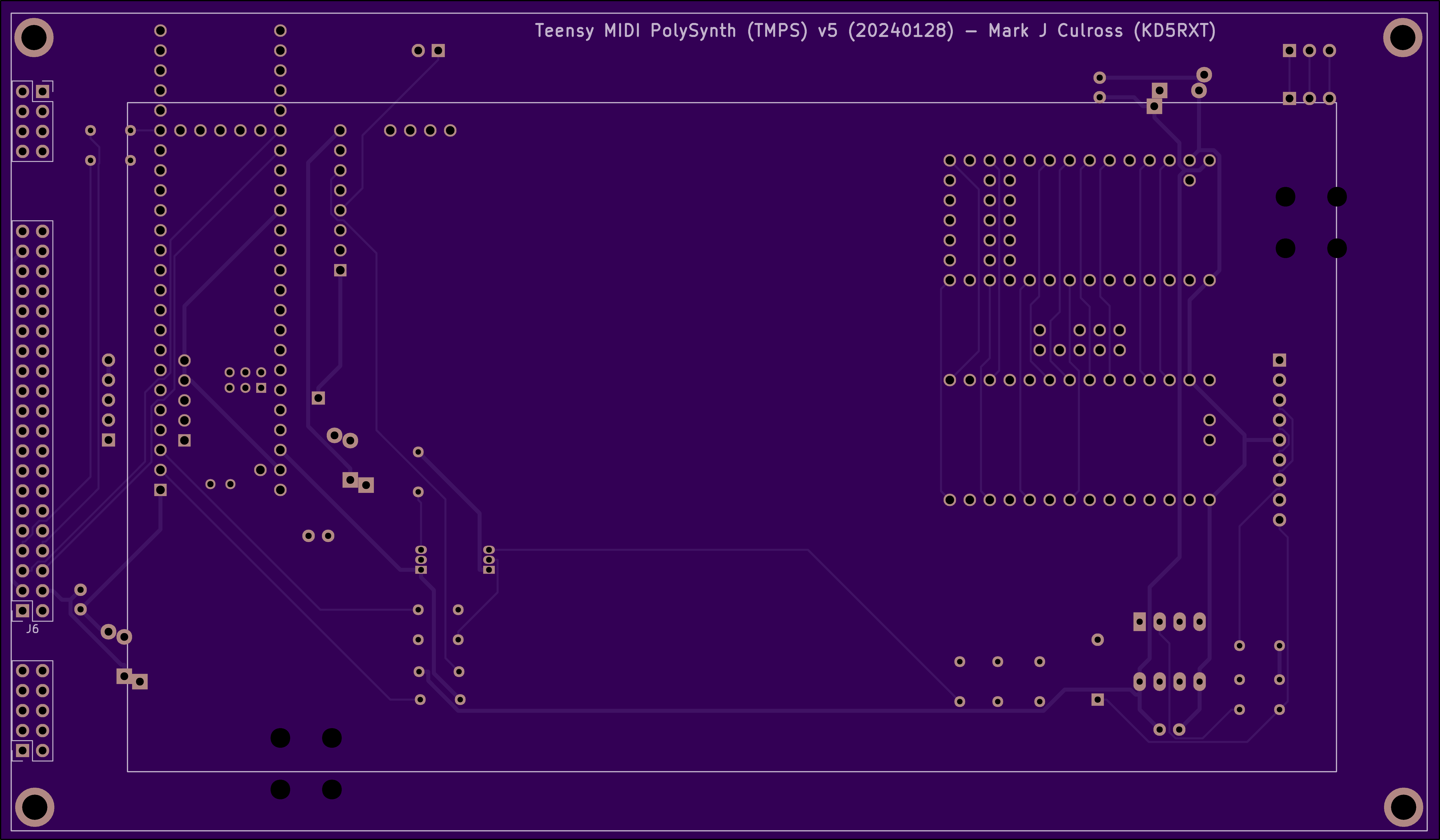
Task: Click the J6 connector label
Action: (x=33, y=629)
